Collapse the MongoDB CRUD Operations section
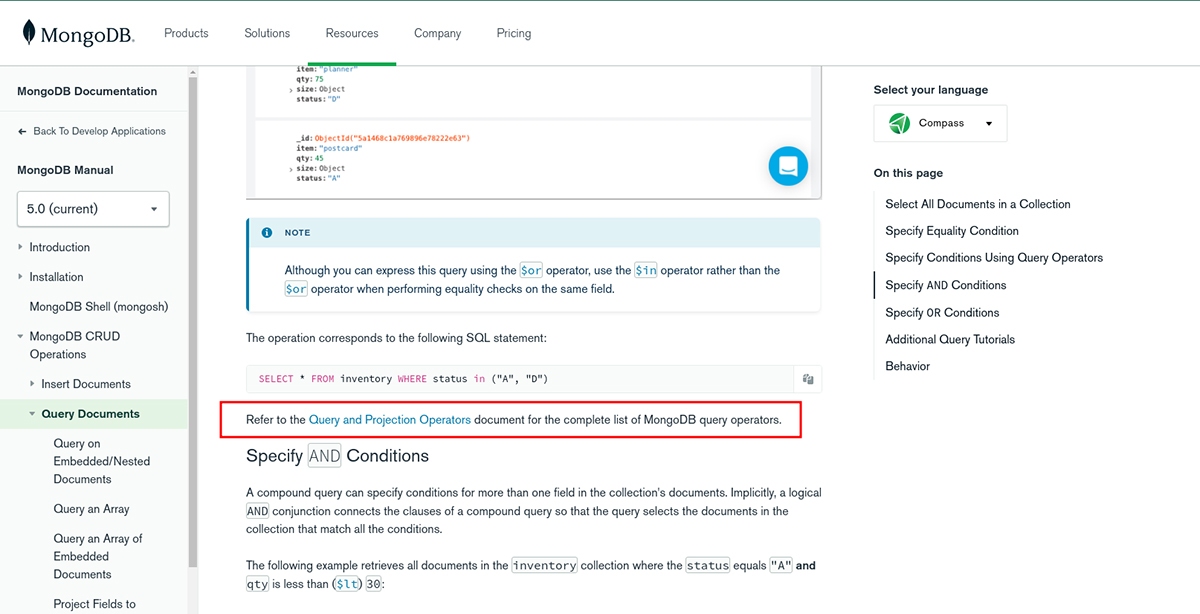The width and height of the screenshot is (1200, 614). (x=21, y=337)
